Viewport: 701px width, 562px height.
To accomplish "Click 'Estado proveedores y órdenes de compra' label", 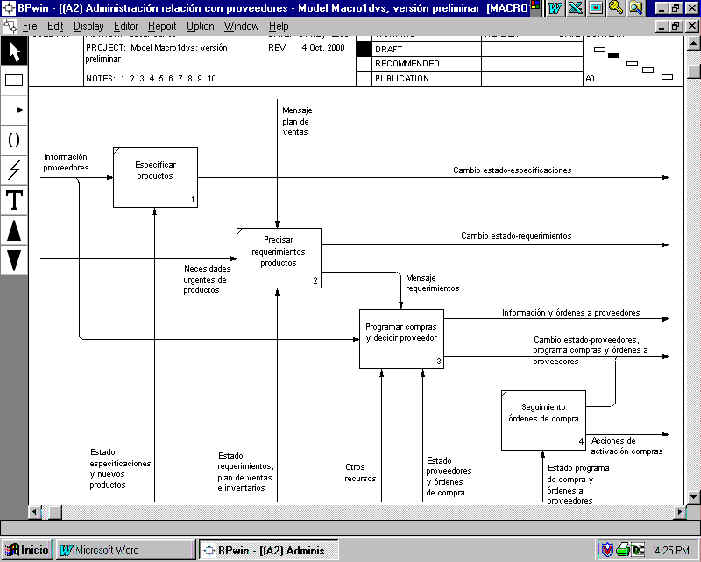I will coord(448,477).
